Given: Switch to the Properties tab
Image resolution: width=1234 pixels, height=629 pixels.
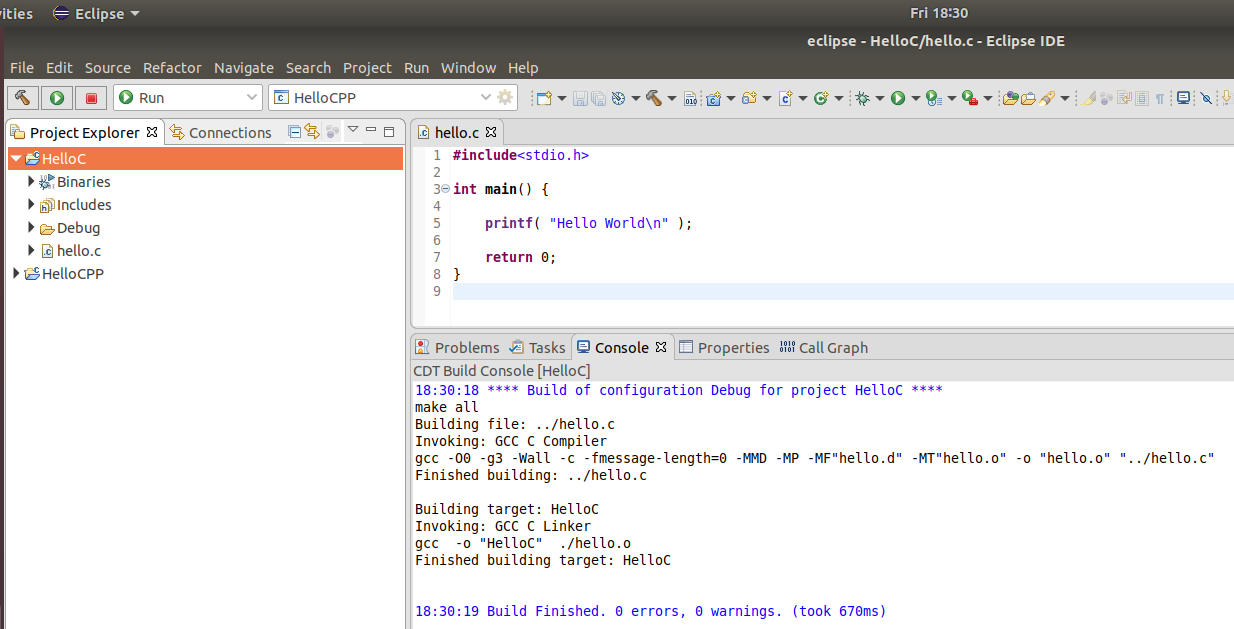Looking at the screenshot, I should (x=724, y=347).
